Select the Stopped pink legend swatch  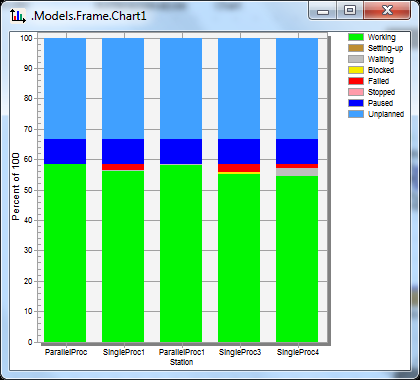[356, 92]
